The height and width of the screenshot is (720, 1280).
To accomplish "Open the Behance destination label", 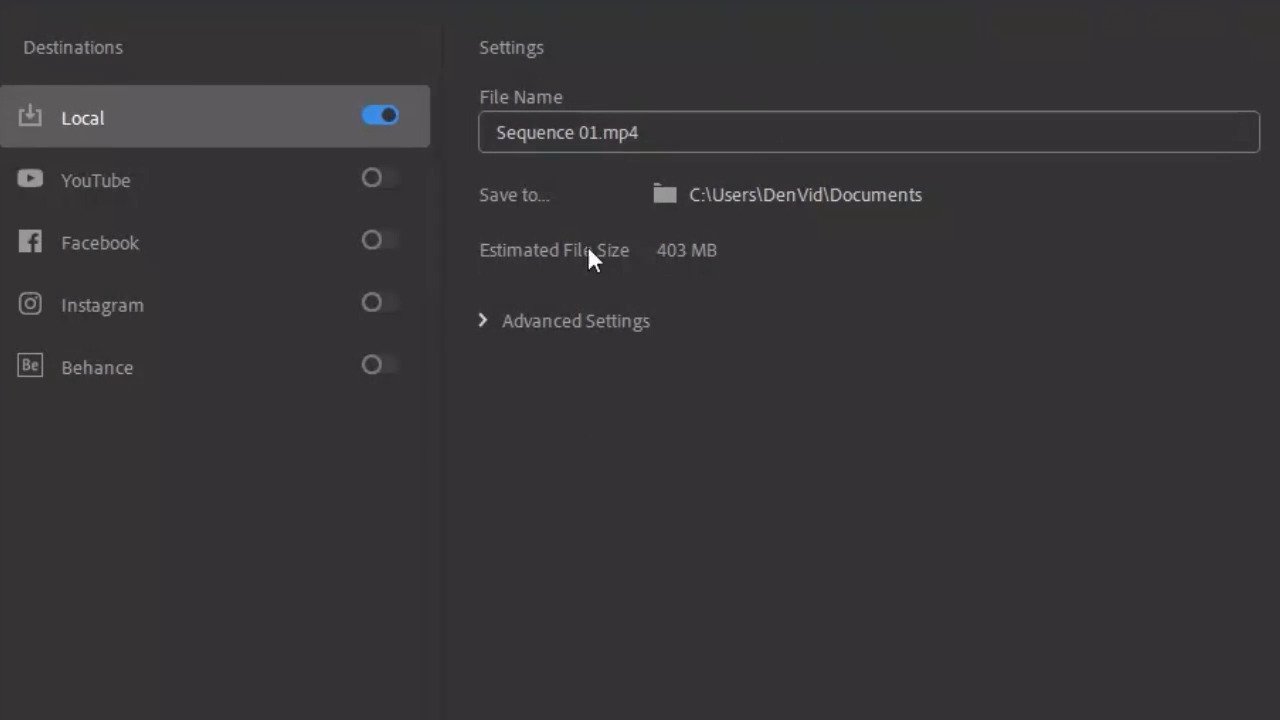I will 96,368.
